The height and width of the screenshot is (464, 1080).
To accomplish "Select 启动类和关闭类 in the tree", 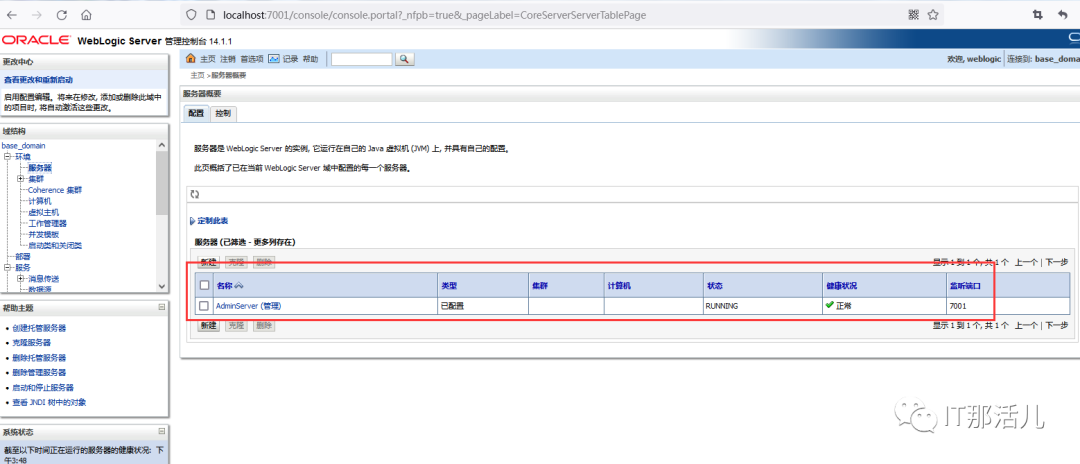I will point(55,246).
